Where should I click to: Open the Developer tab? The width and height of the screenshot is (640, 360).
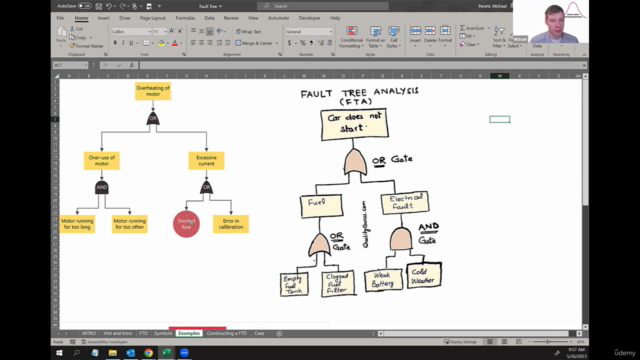tap(309, 18)
